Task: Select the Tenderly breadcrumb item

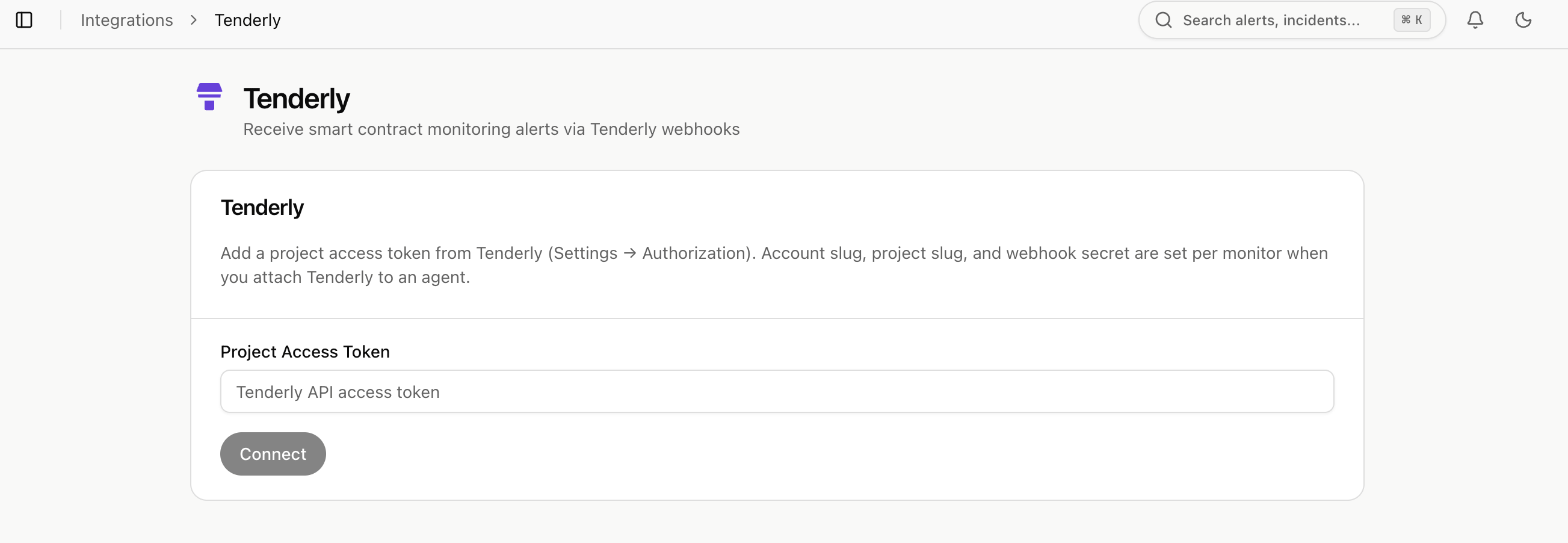Action: pos(247,20)
